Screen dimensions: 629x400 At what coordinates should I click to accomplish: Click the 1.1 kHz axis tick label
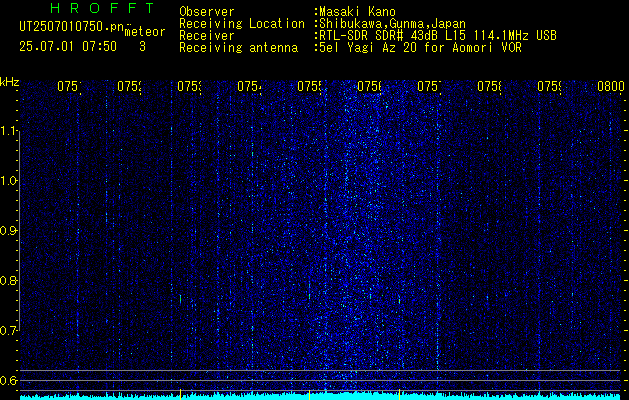8,131
